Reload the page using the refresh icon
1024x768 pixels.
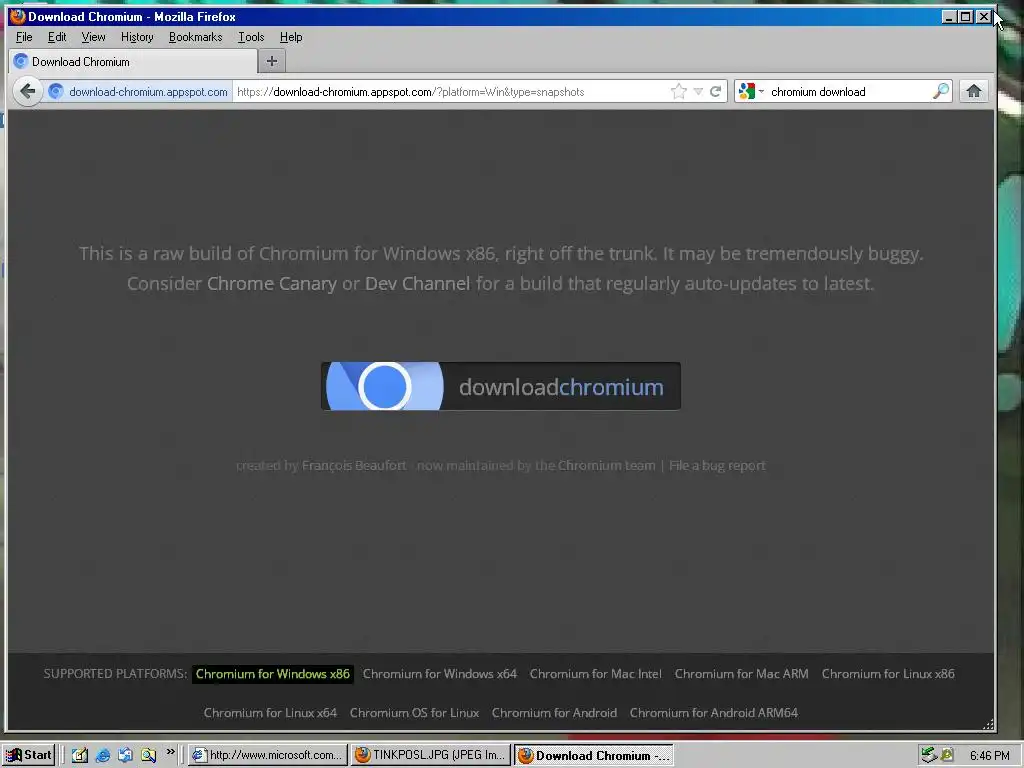point(716,91)
